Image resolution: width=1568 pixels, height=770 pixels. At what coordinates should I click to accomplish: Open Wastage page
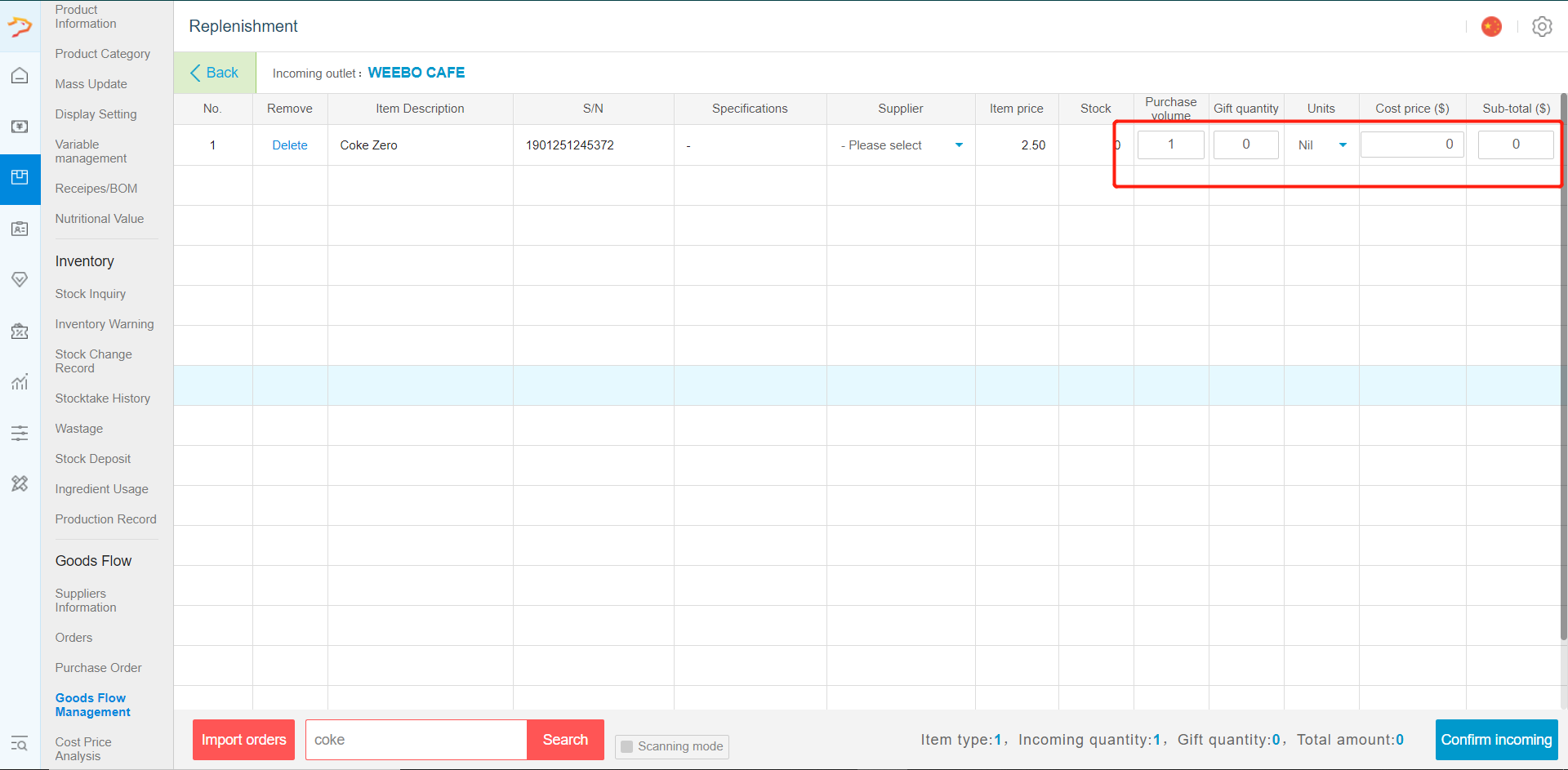coord(79,429)
